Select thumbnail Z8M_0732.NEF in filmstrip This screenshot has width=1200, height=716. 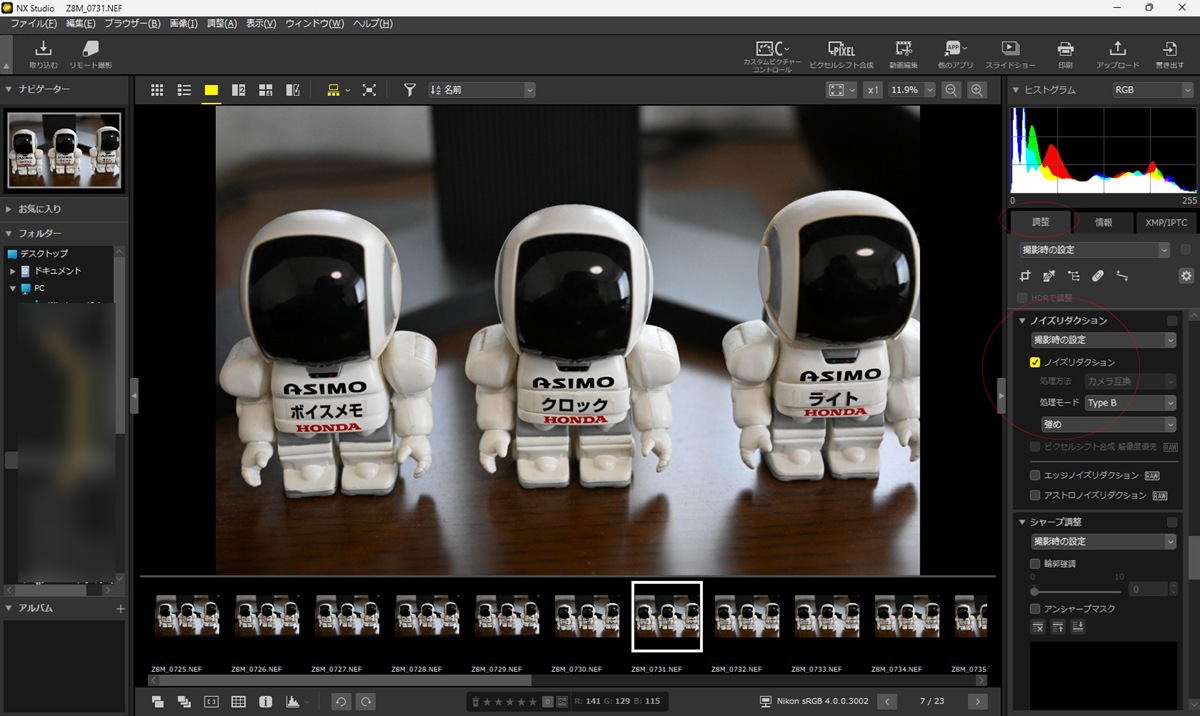point(747,616)
